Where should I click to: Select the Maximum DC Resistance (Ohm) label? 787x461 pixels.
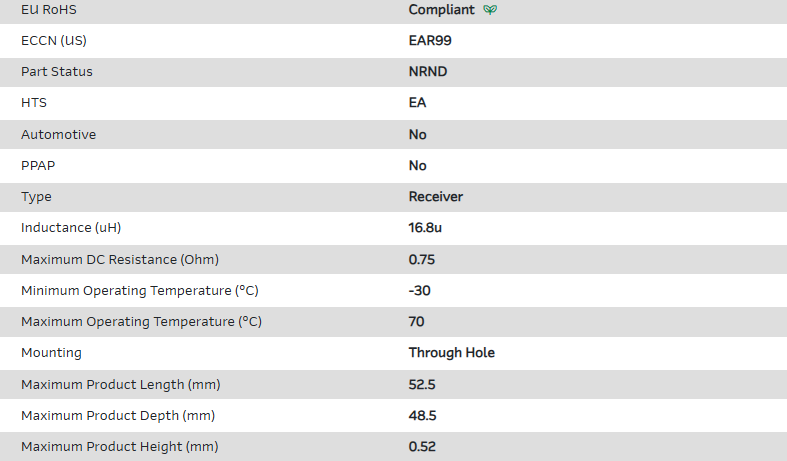(120, 259)
